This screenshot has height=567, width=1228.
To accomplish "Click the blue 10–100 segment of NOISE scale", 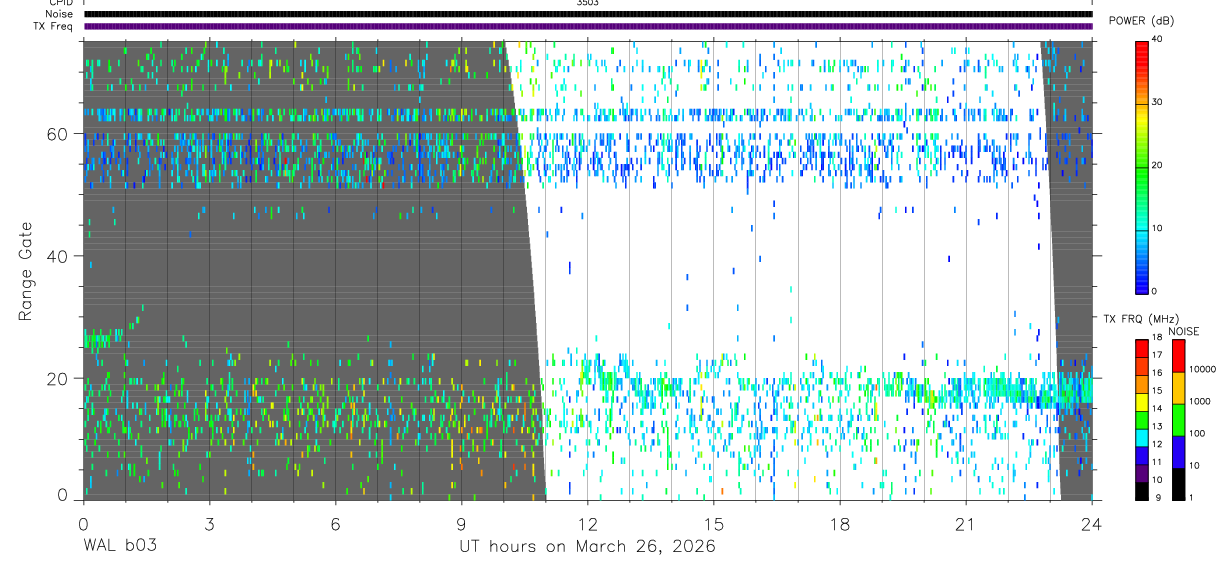I will point(1178,452).
